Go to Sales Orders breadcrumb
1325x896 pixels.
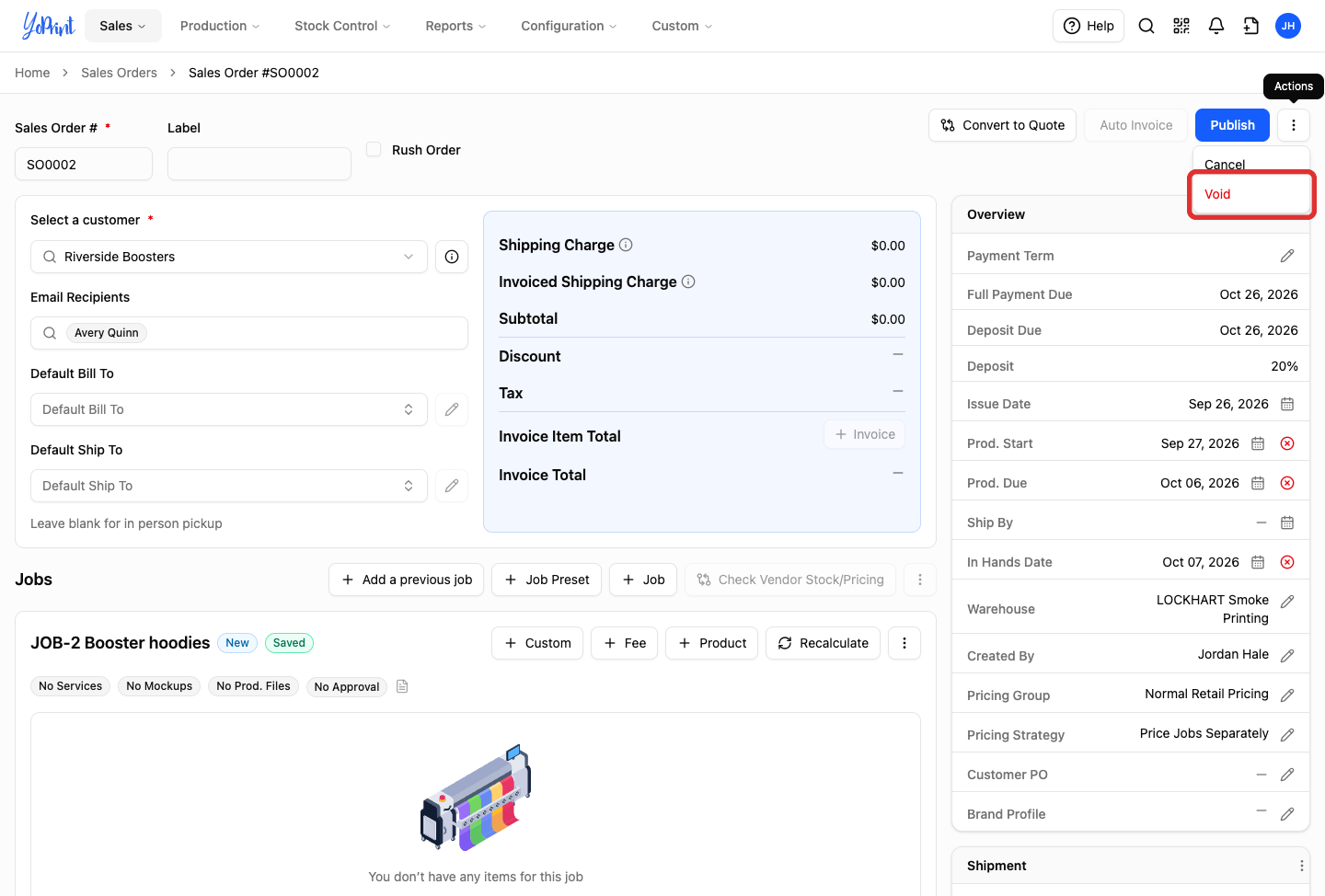pyautogui.click(x=119, y=73)
